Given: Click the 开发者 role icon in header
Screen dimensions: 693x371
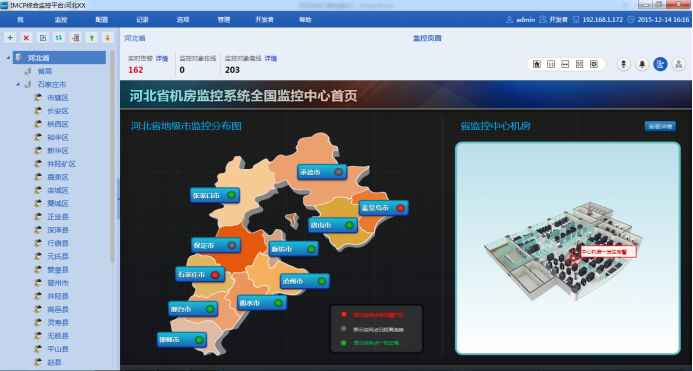Looking at the screenshot, I should click(x=542, y=19).
